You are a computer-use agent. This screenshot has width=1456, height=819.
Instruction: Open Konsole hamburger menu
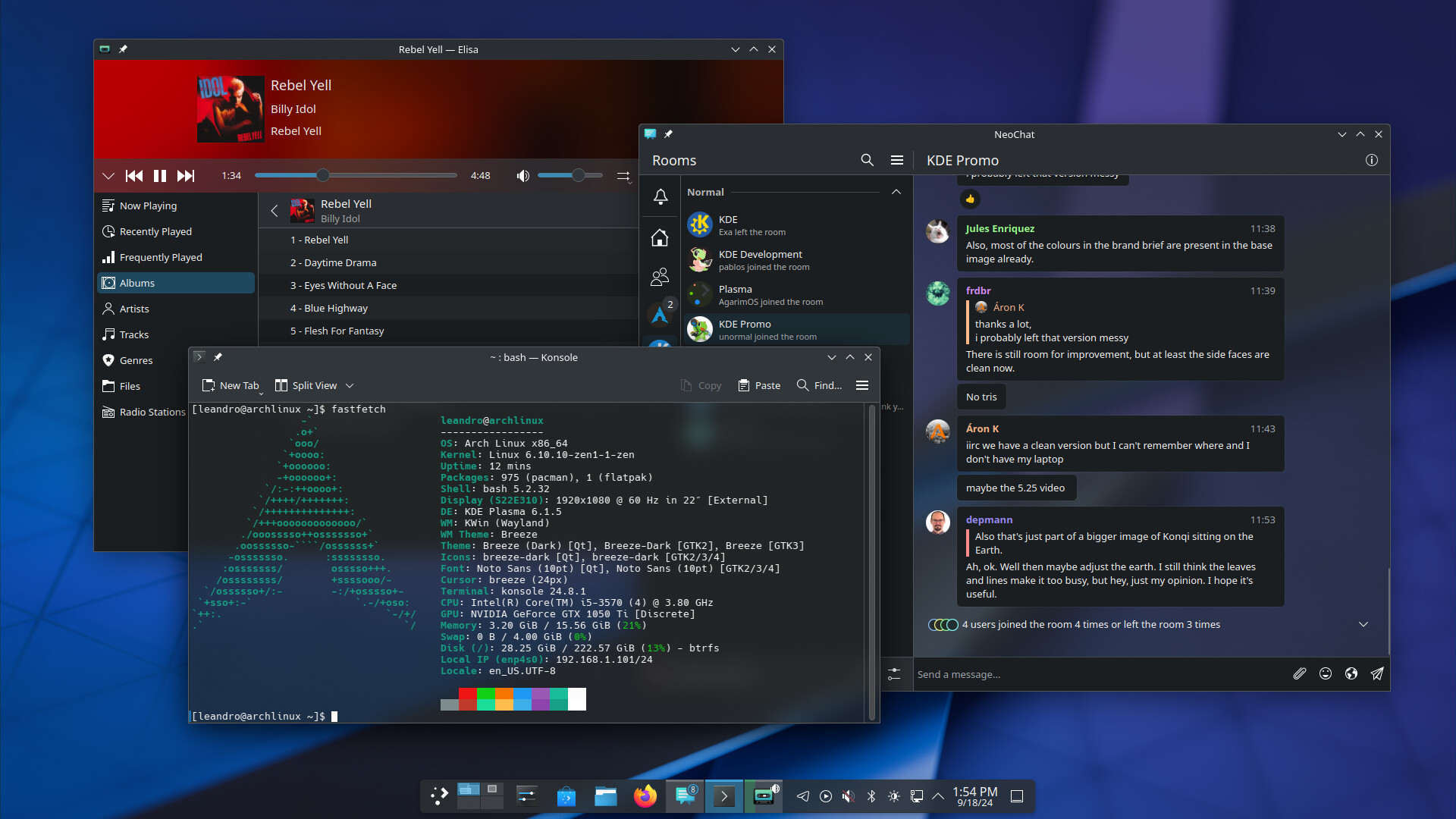click(x=862, y=385)
